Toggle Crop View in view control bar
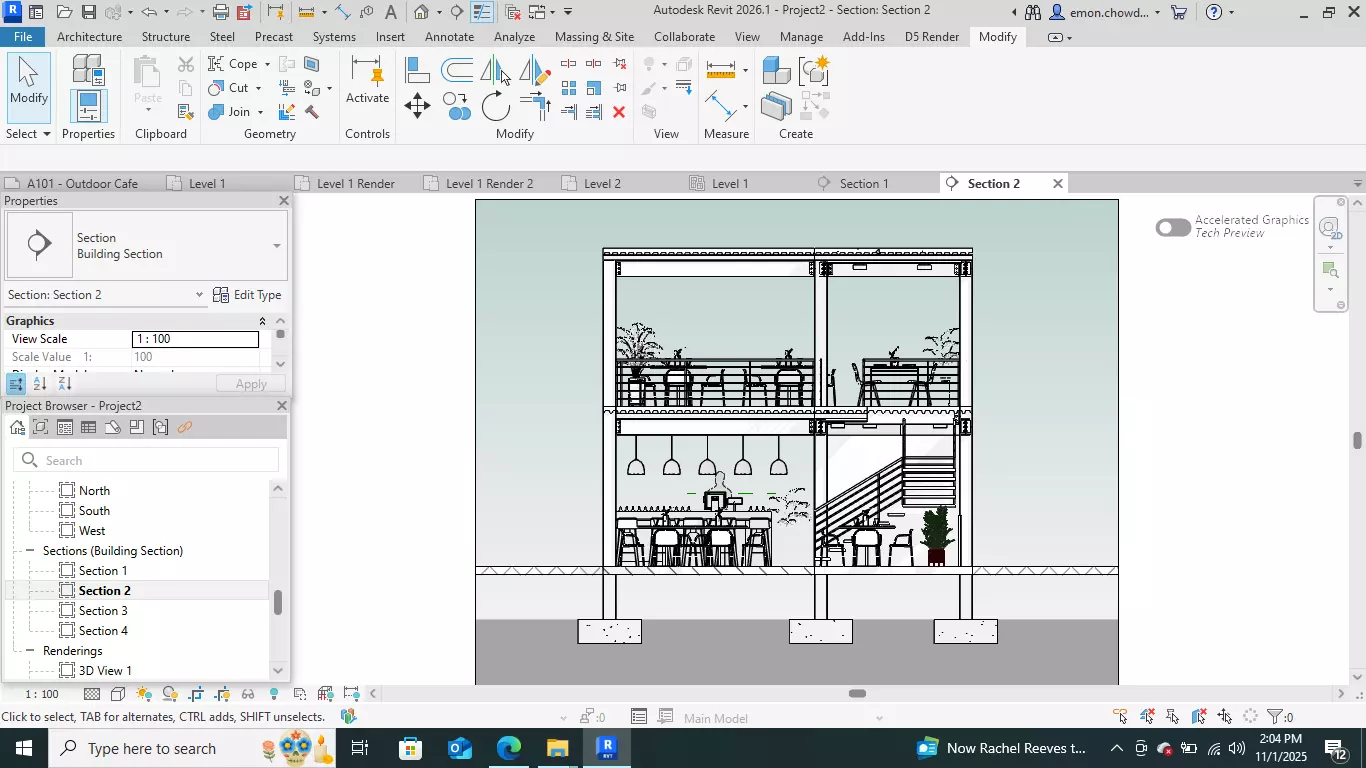 tap(196, 694)
